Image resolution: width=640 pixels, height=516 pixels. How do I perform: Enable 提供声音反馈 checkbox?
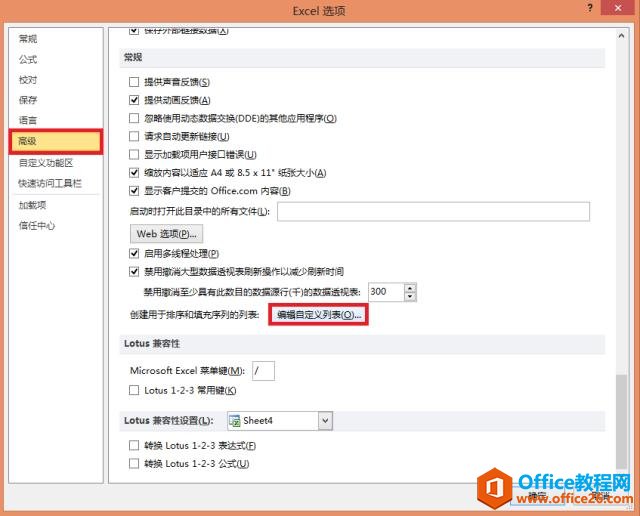click(x=134, y=82)
